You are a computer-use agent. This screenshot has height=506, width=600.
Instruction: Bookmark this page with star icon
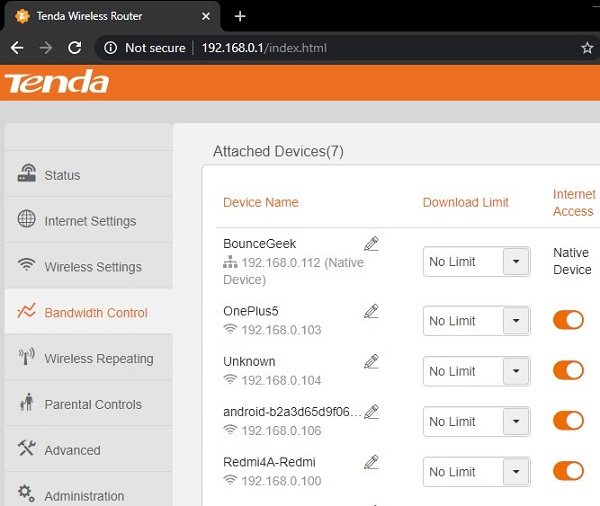[587, 48]
